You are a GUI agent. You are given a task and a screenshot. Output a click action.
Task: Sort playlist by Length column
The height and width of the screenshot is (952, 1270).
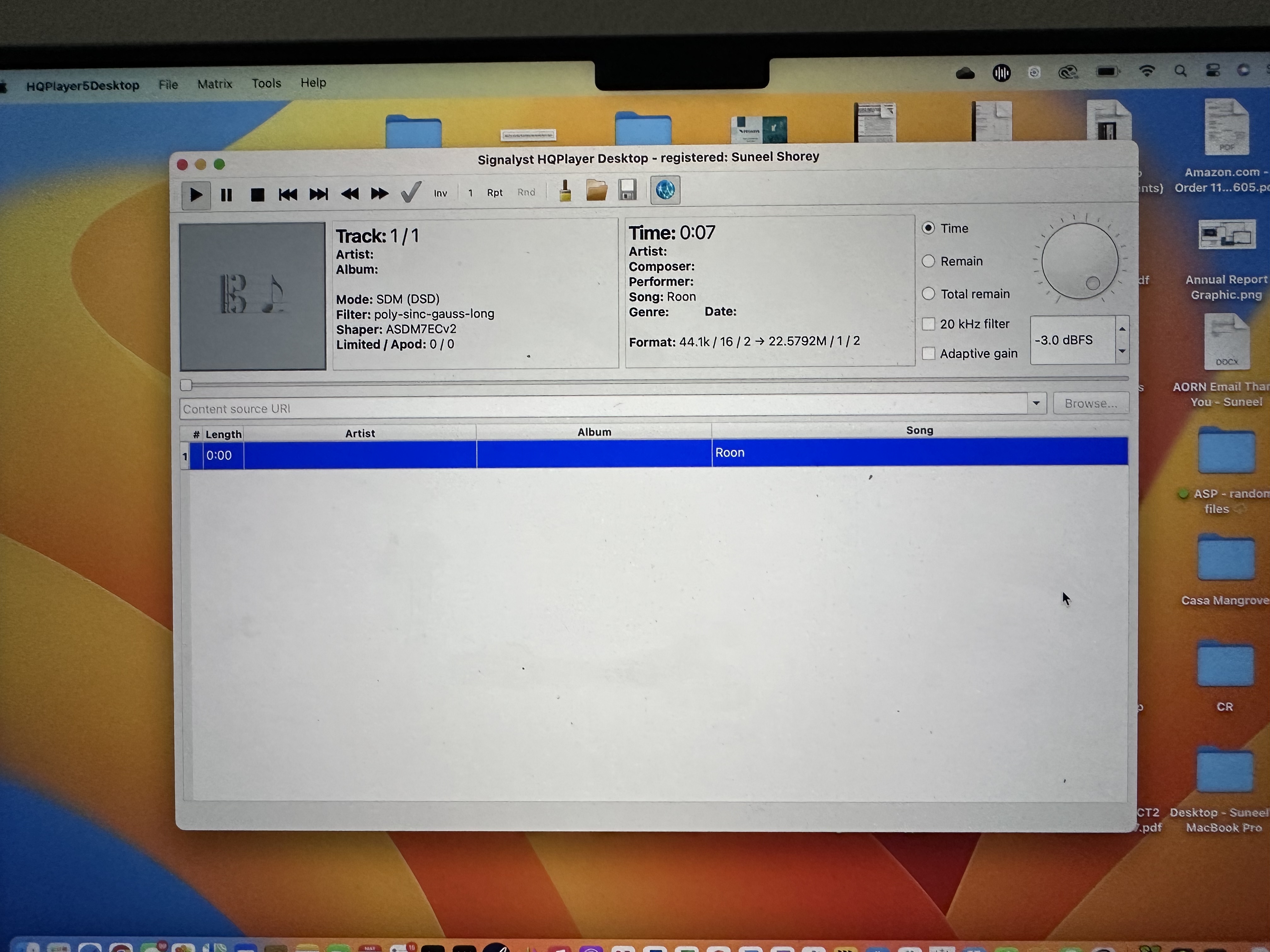click(x=223, y=434)
